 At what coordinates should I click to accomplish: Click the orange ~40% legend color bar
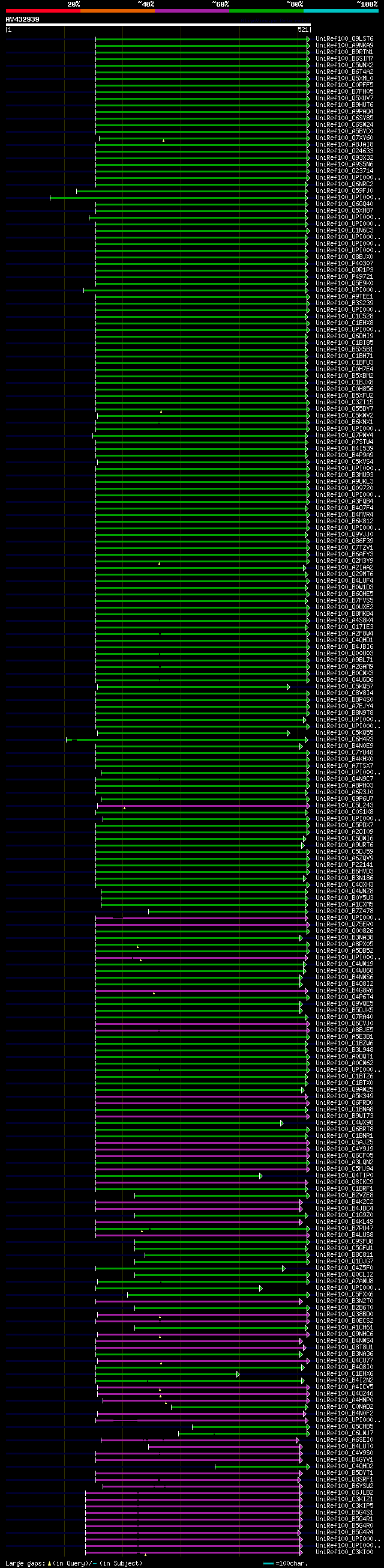click(x=117, y=11)
